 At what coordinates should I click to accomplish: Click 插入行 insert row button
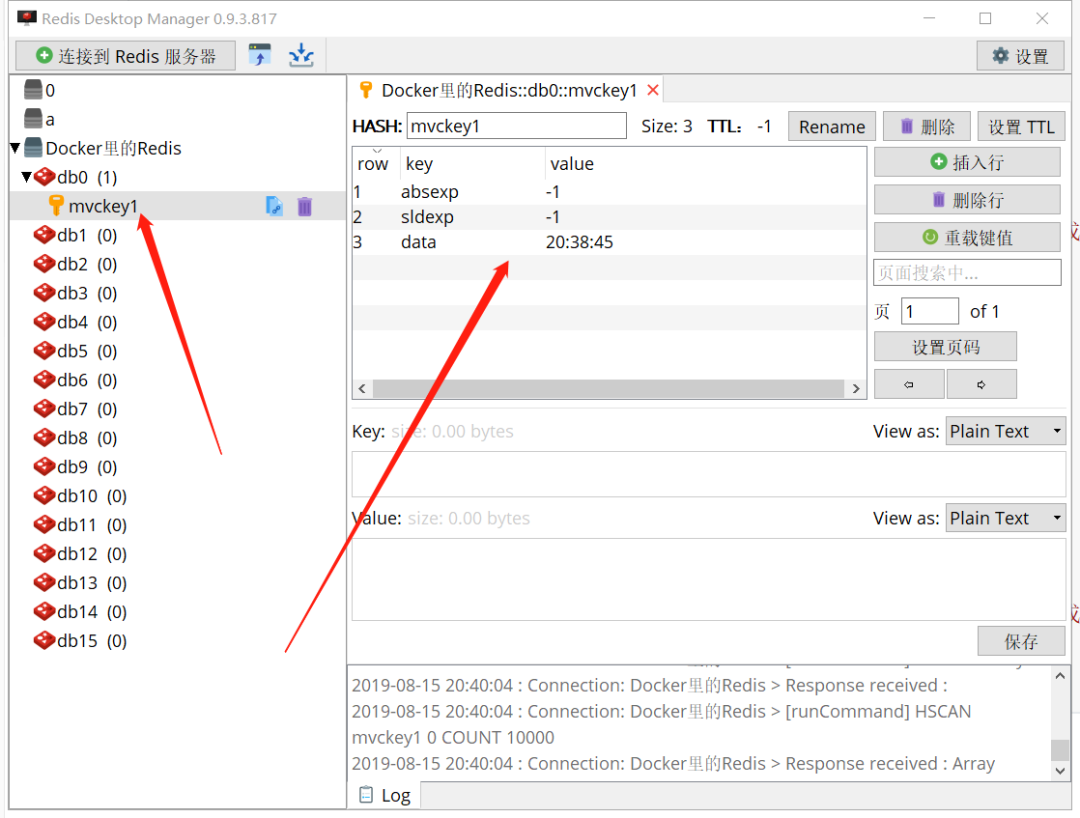967,162
